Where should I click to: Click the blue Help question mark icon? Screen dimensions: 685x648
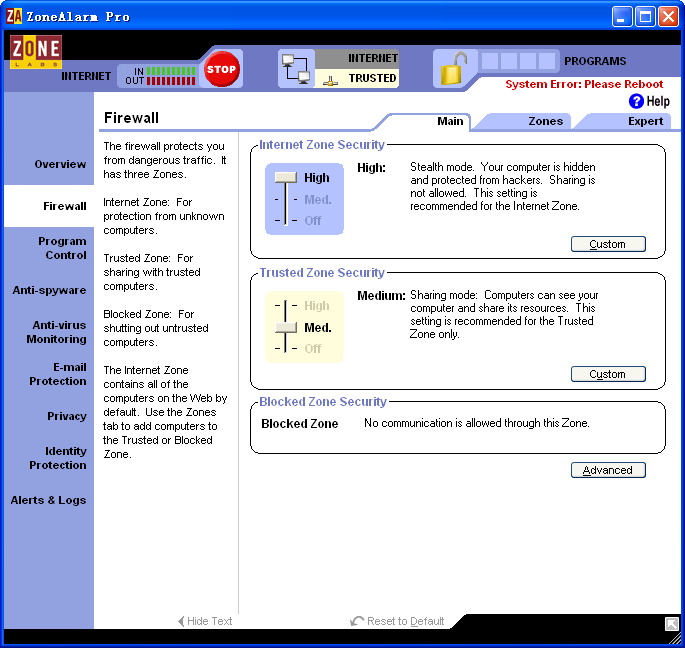[636, 101]
